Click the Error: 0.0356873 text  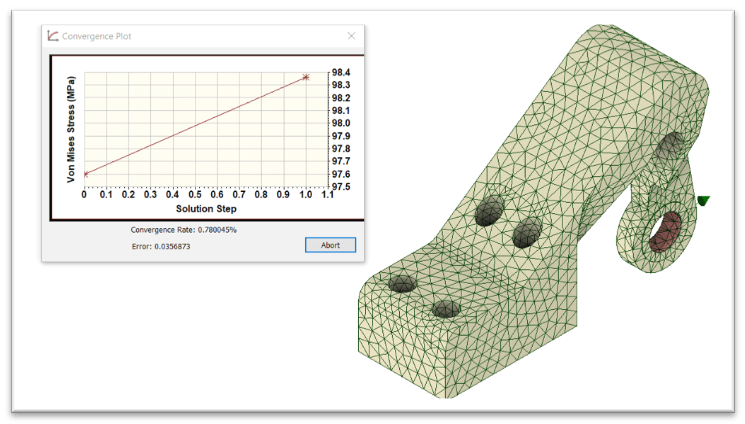(161, 246)
